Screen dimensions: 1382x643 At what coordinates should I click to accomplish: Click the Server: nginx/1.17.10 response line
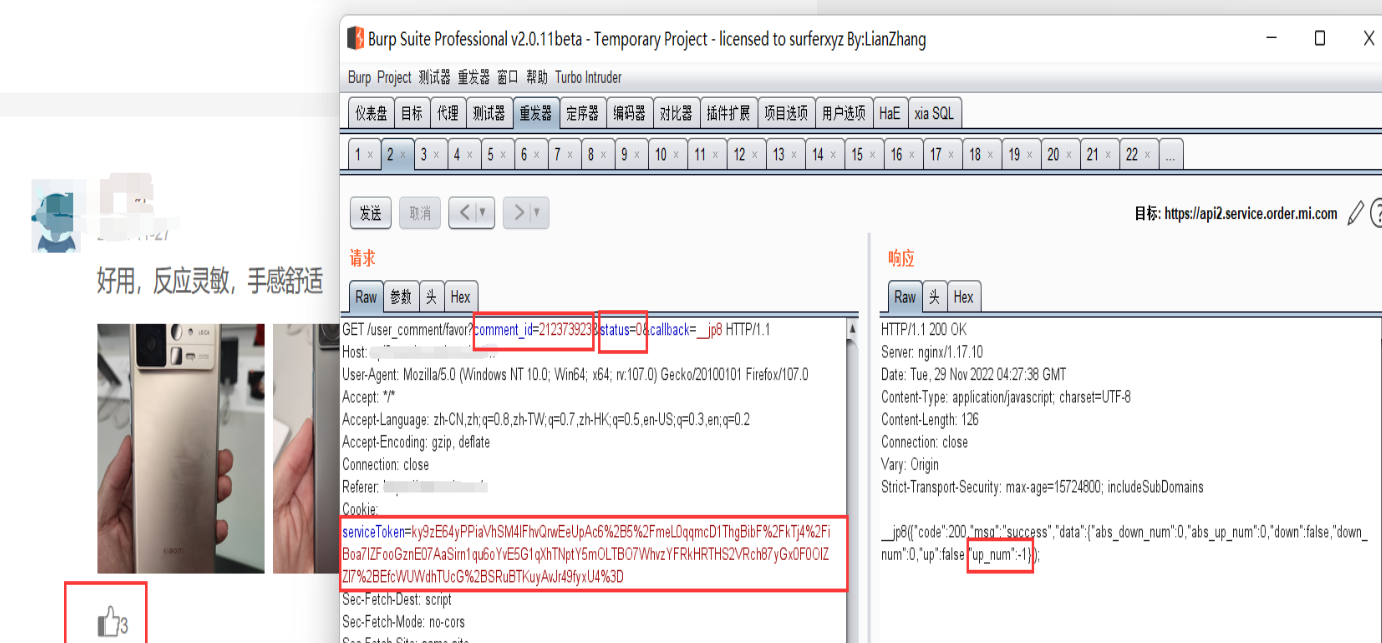point(931,352)
